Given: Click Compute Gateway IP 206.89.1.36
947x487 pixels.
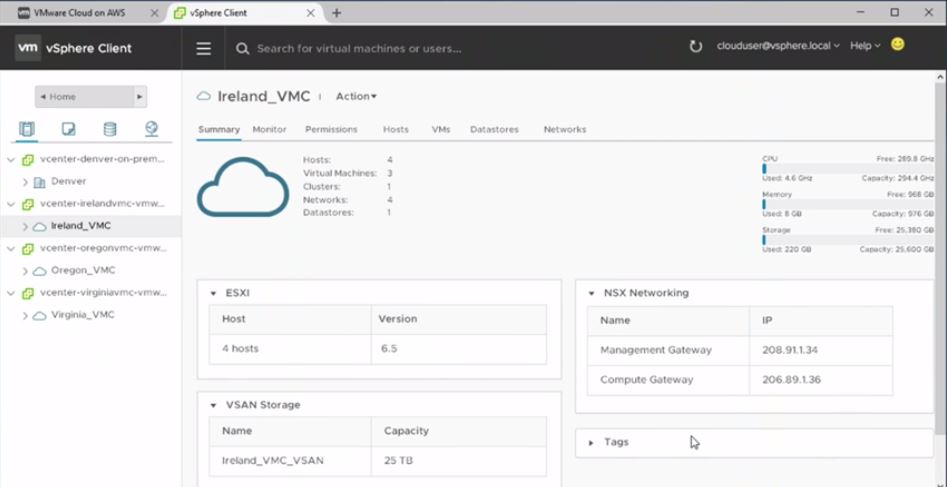Looking at the screenshot, I should coord(791,380).
